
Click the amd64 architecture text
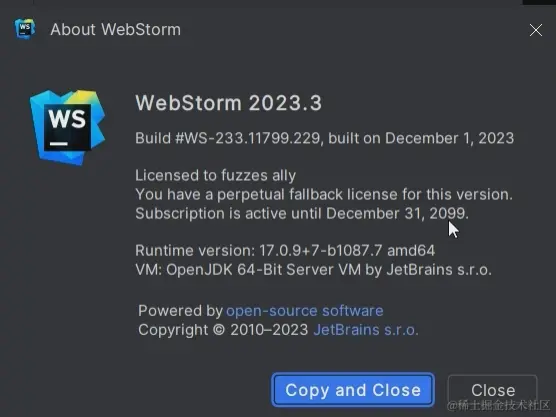click(411, 251)
